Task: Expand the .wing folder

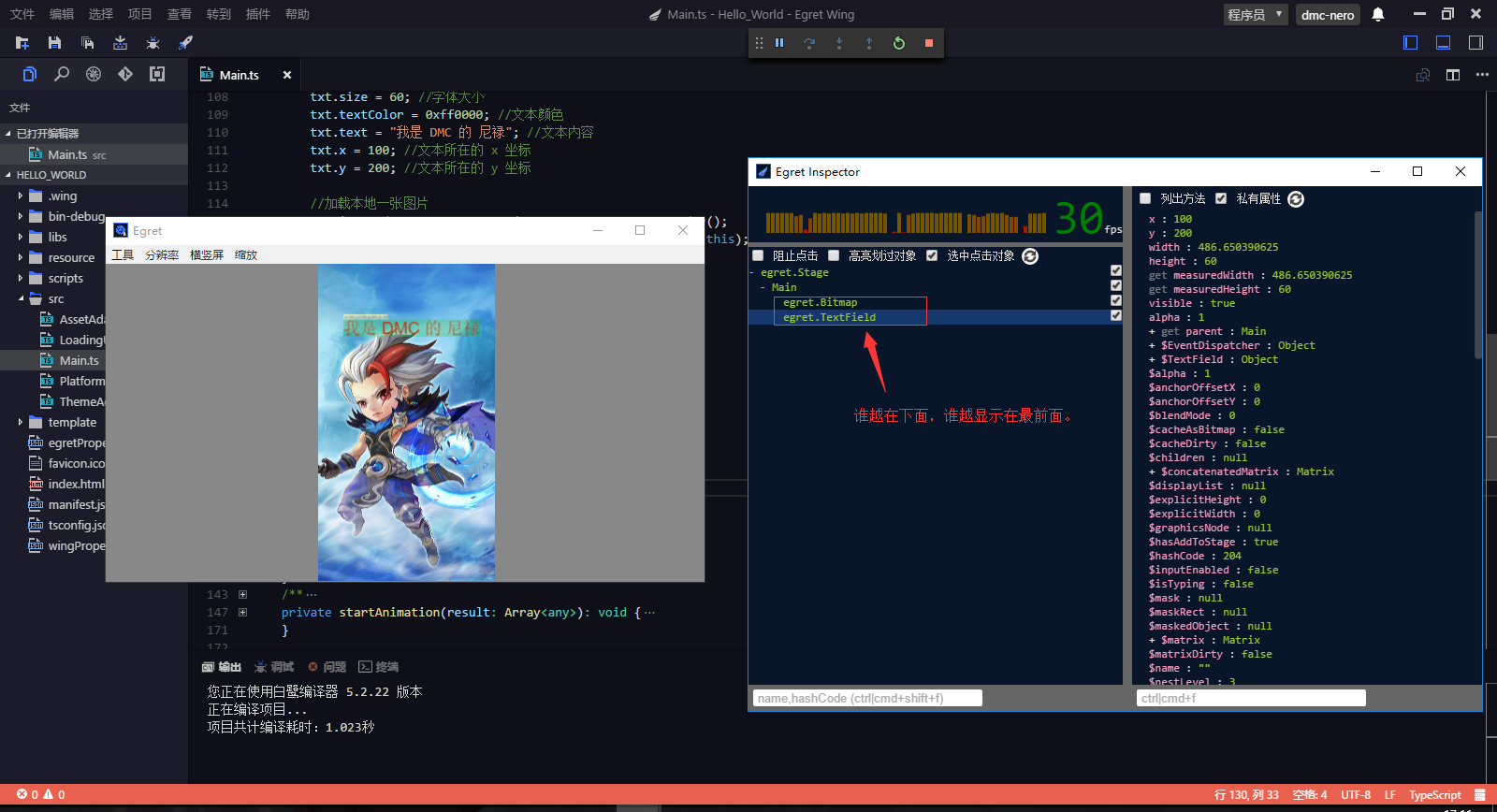Action: [x=21, y=196]
